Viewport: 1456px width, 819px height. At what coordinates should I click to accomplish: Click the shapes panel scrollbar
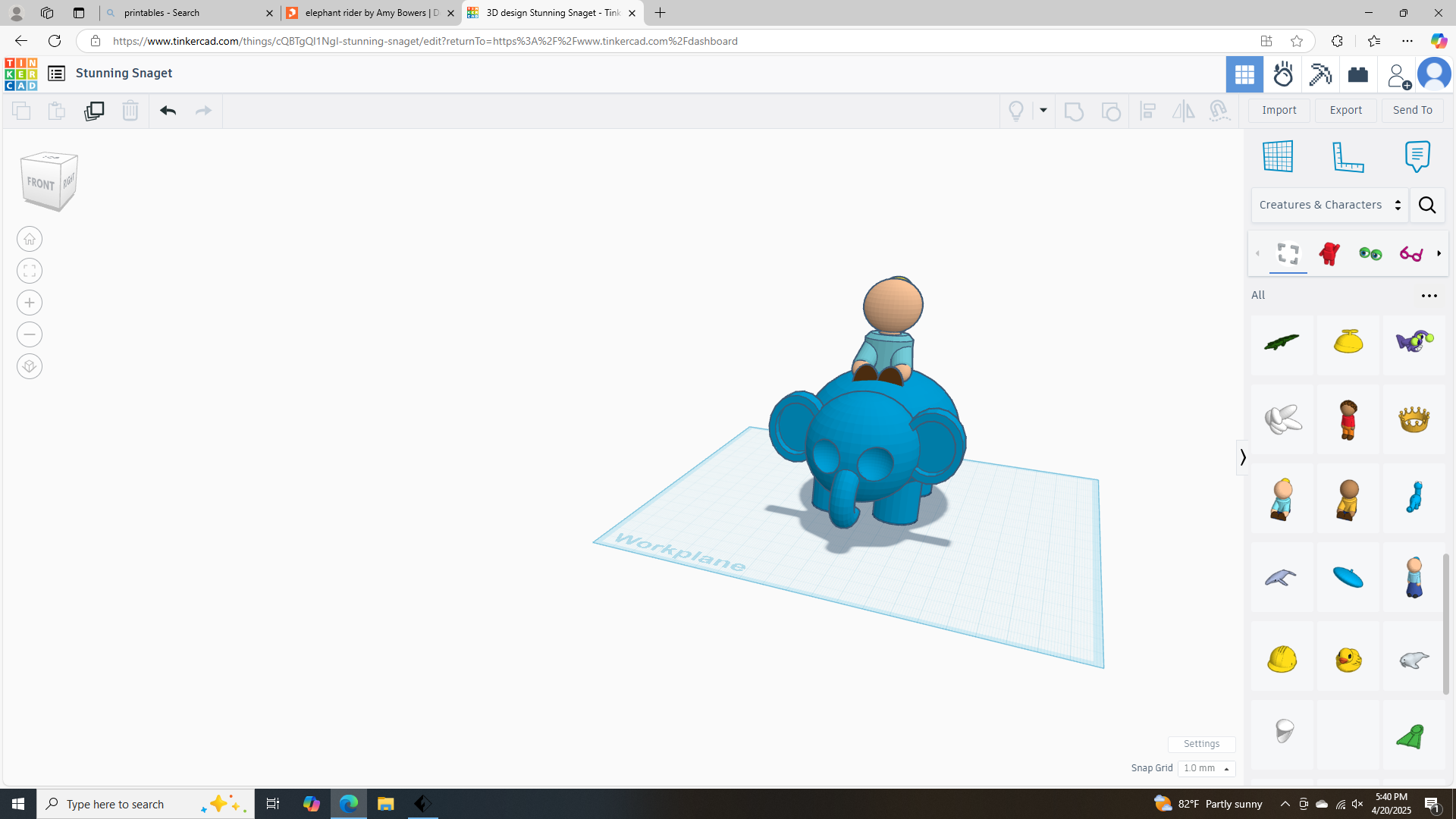pyautogui.click(x=1446, y=623)
